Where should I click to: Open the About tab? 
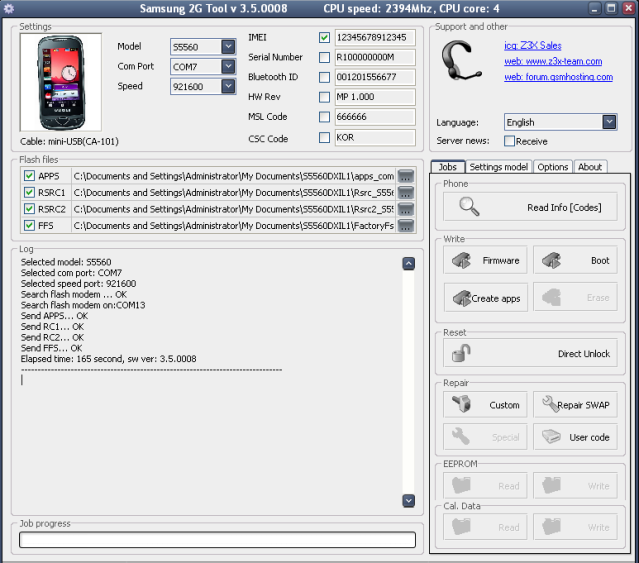[x=590, y=167]
